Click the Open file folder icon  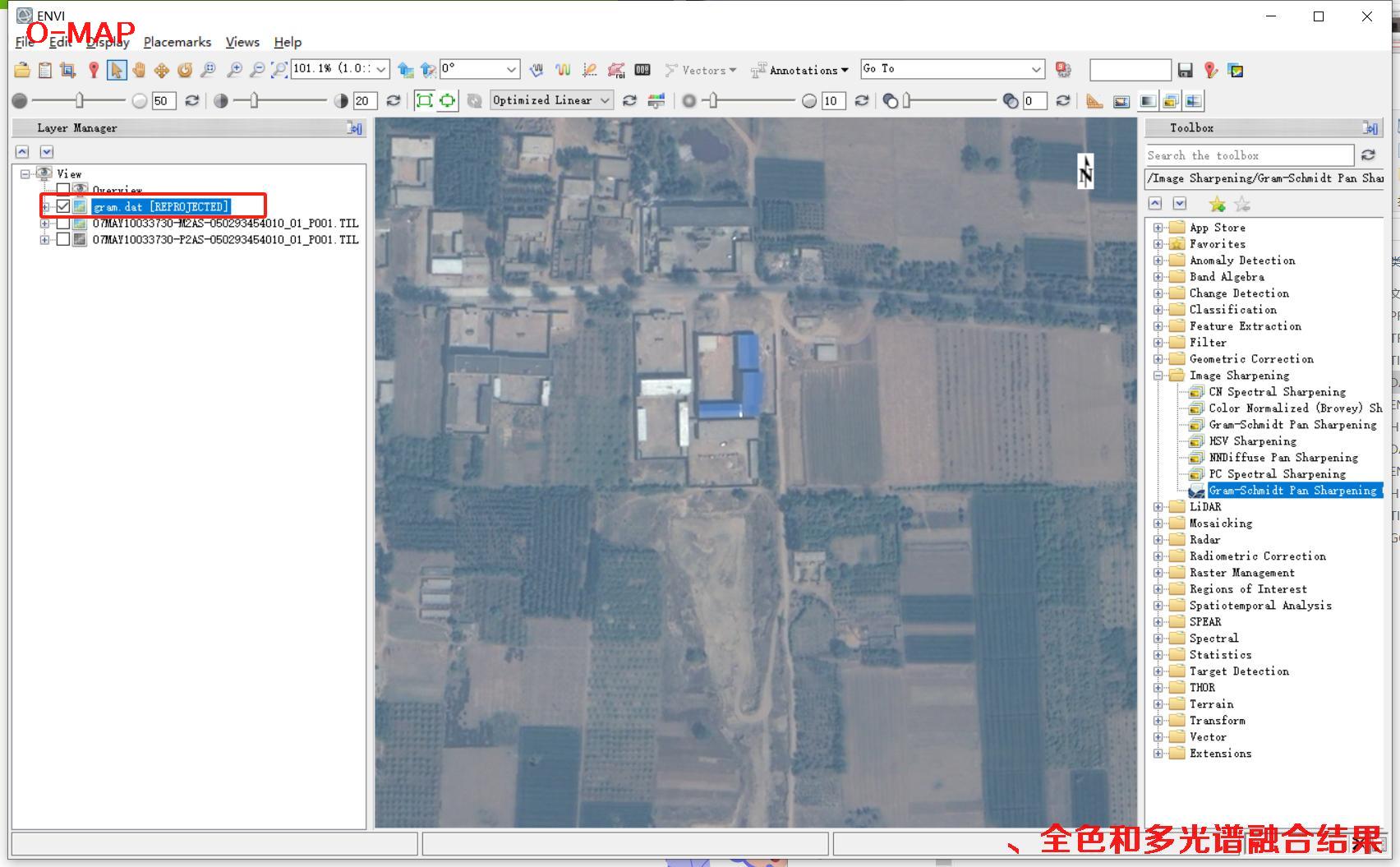(x=22, y=70)
